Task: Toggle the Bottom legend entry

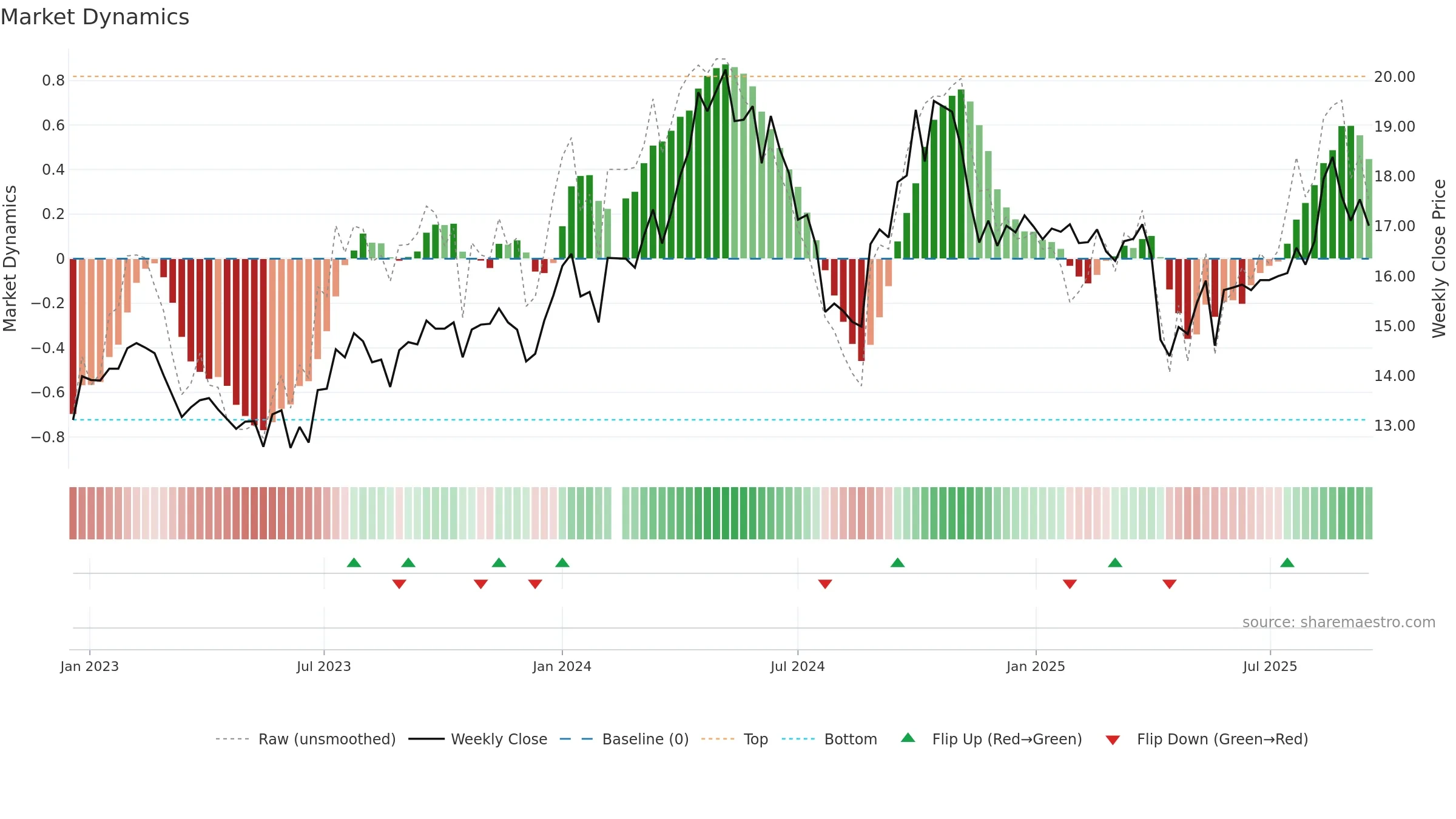Action: pyautogui.click(x=829, y=740)
